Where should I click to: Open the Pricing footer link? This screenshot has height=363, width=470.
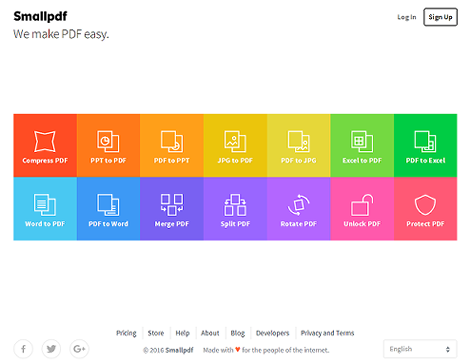(x=126, y=333)
